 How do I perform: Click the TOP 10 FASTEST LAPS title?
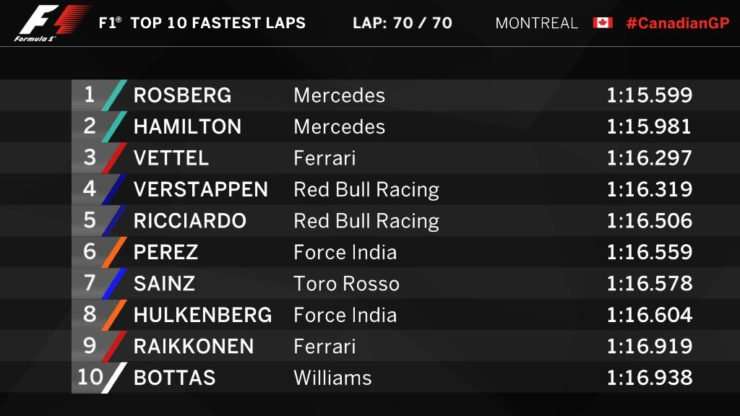click(218, 23)
